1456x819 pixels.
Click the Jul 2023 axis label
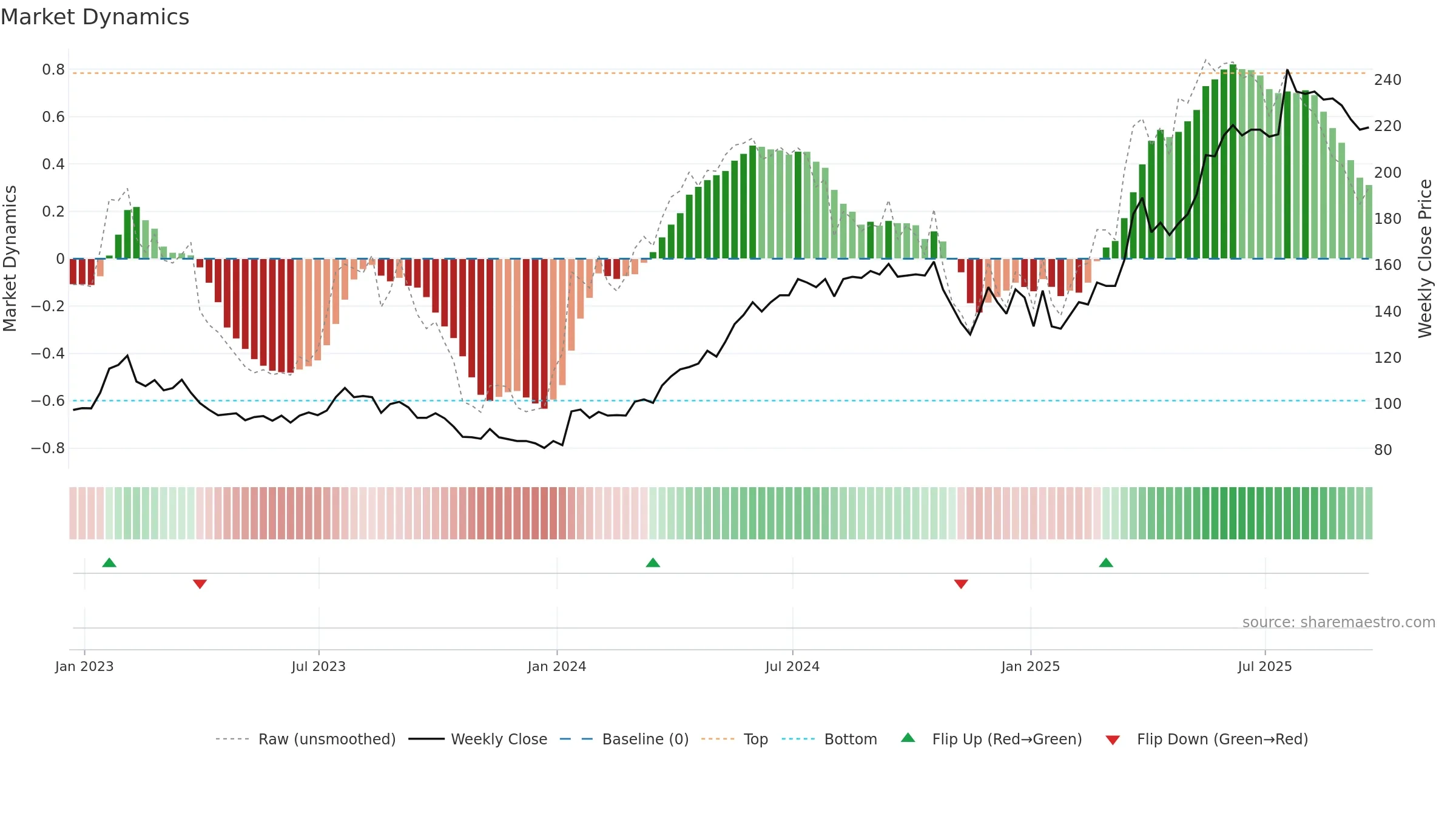click(318, 666)
